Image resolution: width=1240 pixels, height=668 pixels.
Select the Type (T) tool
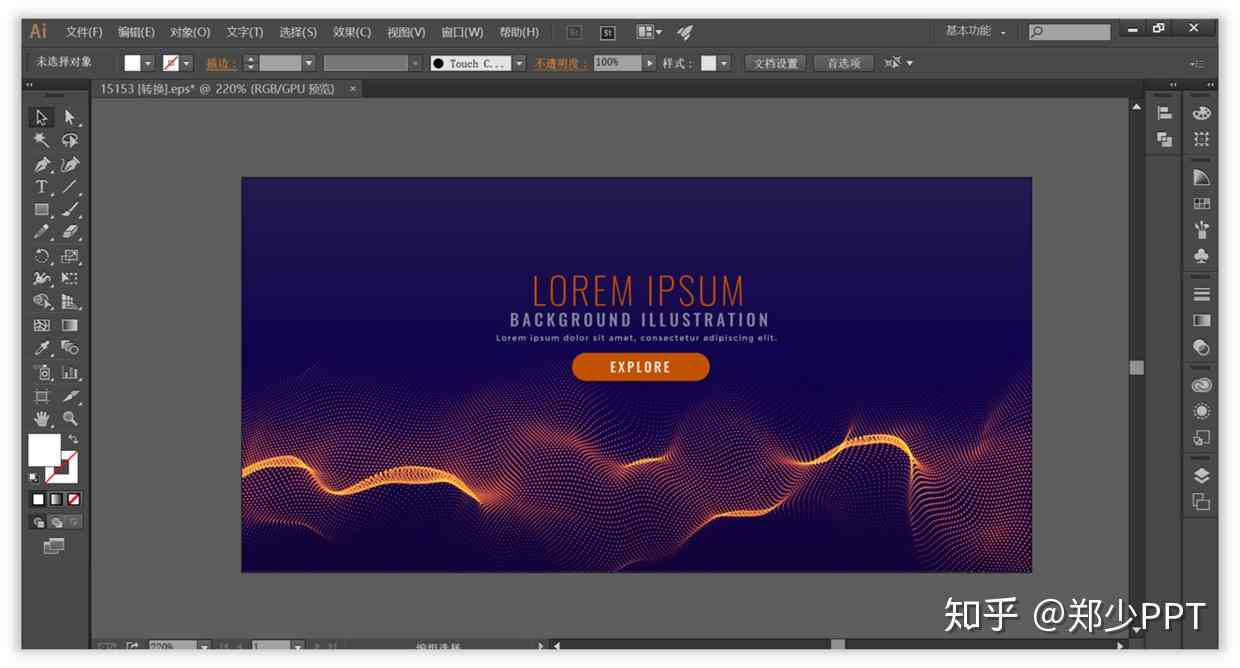click(41, 187)
